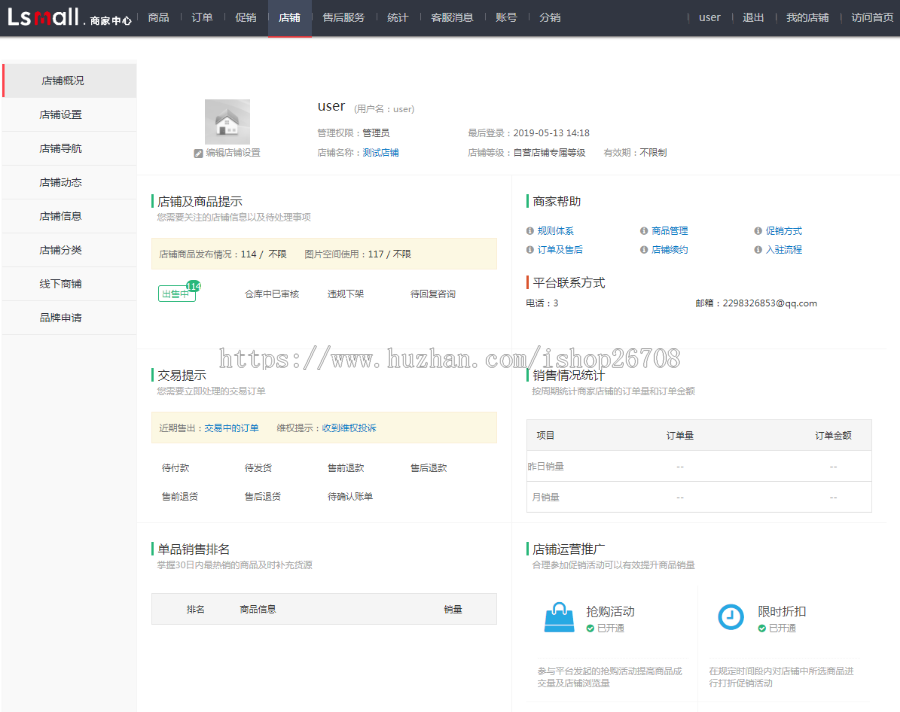Click the info icon beside 商品管理
Screen dimensions: 900x712
644,231
